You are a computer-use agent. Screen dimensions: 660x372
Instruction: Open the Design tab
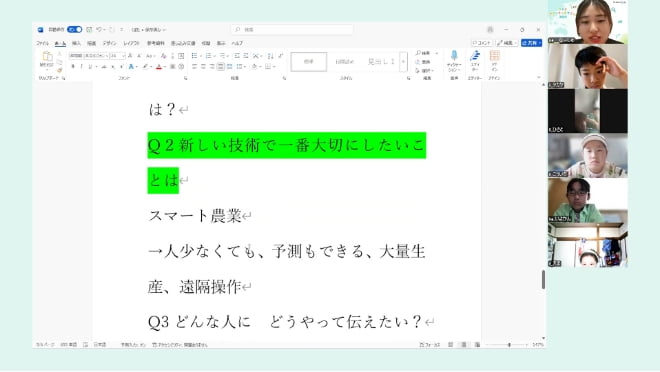(109, 43)
